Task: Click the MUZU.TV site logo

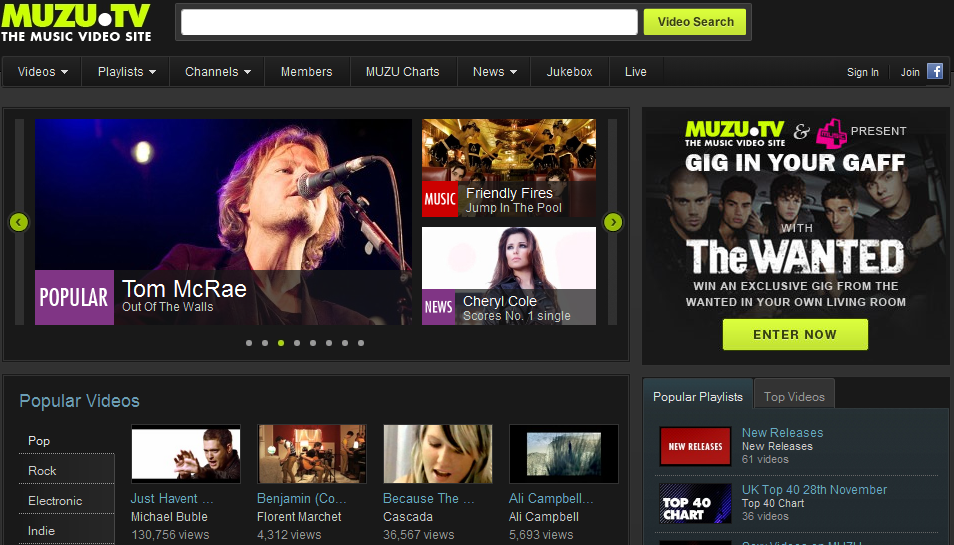Action: coord(76,22)
